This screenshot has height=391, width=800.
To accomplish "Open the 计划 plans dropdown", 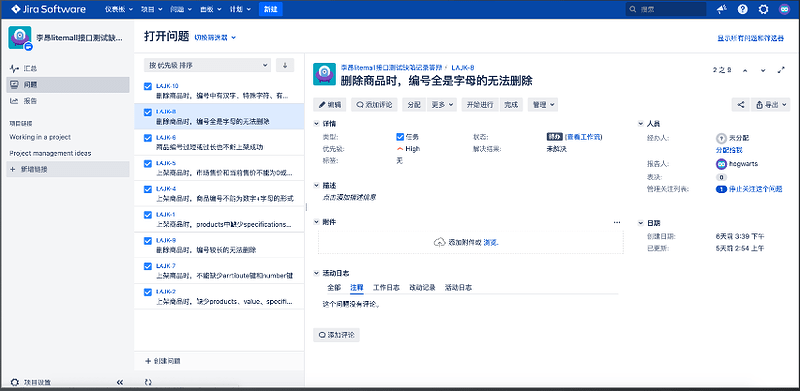I will click(239, 9).
